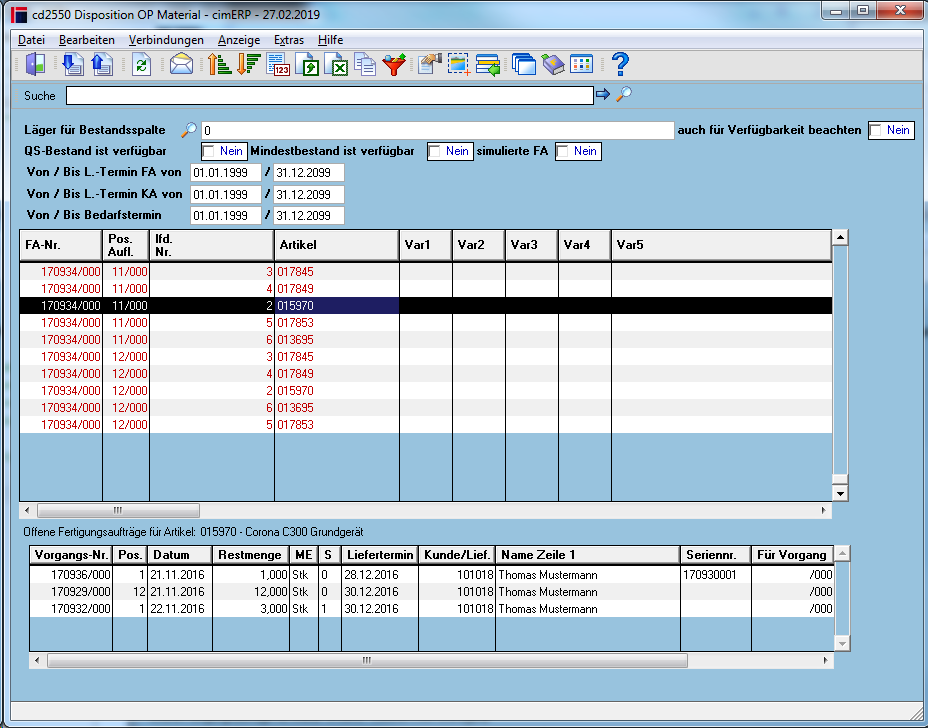Click the upper table scroll-down arrow
928x728 pixels.
tap(840, 493)
